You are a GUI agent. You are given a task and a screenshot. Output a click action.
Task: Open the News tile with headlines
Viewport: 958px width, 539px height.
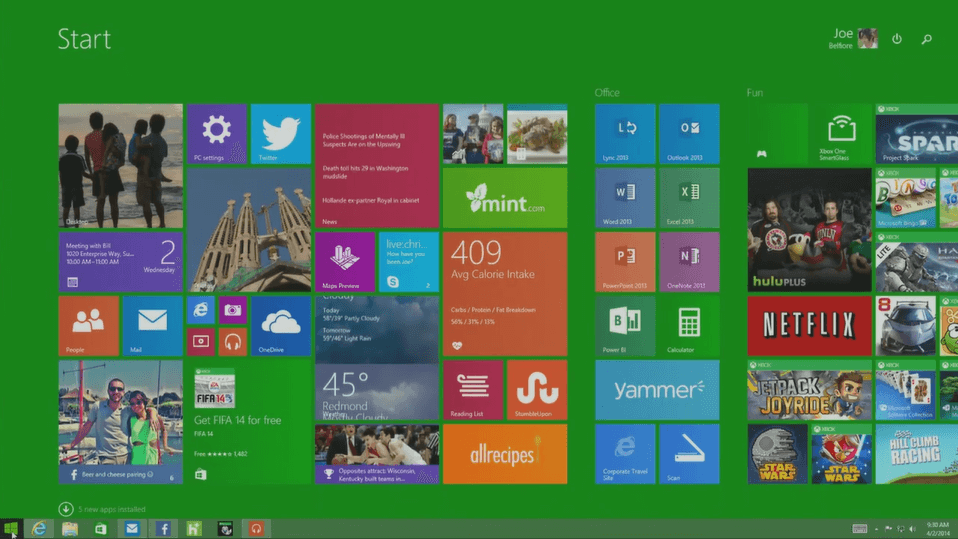[x=377, y=166]
